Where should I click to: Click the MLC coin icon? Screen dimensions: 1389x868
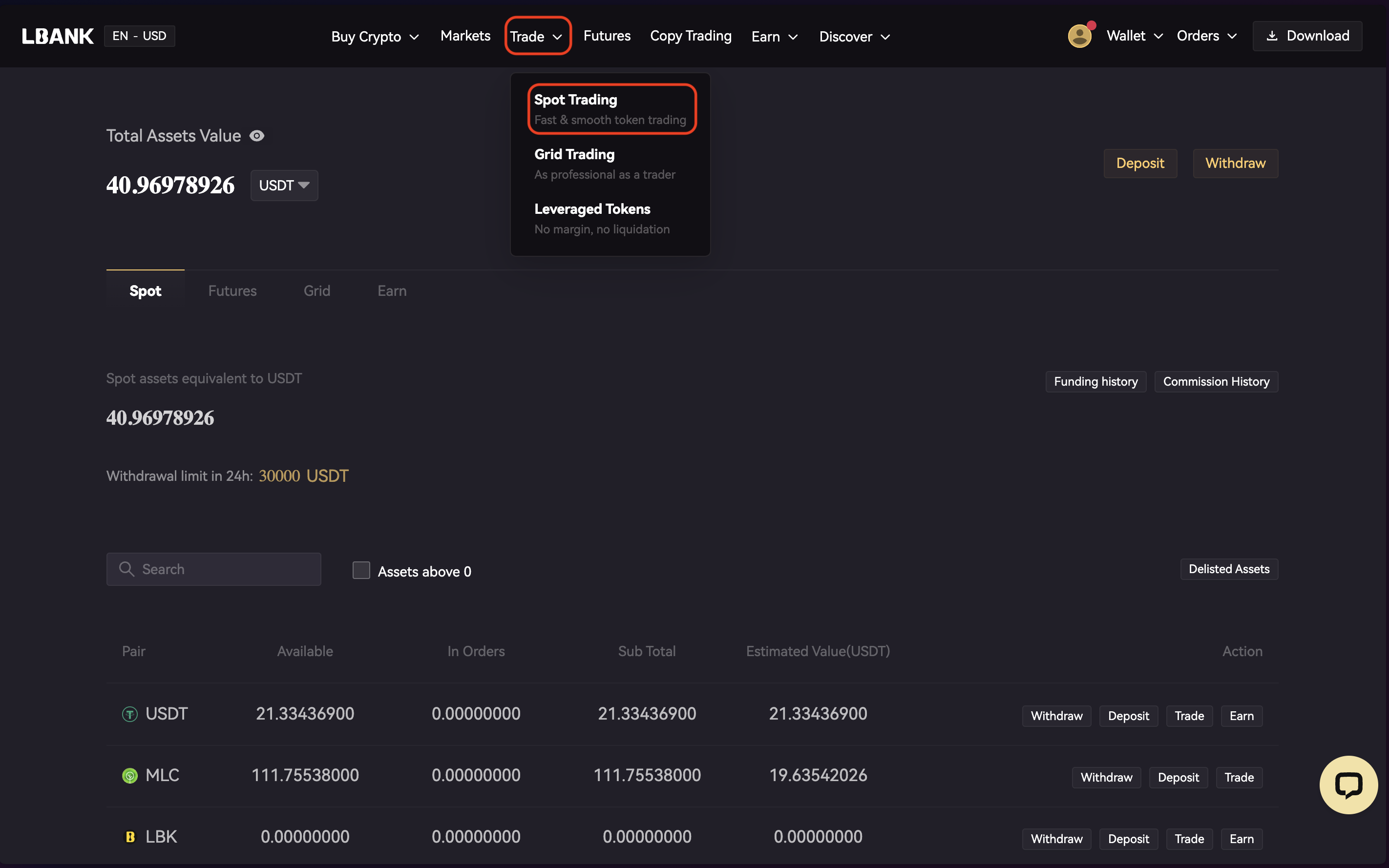click(130, 776)
